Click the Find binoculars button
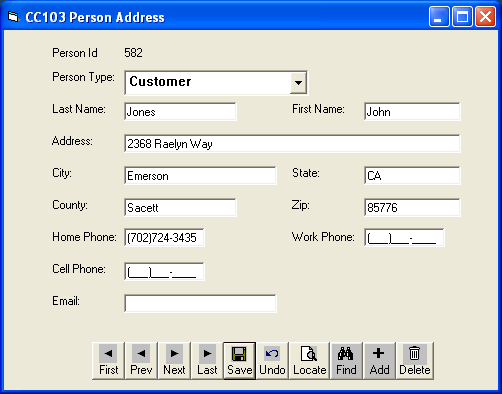 click(x=346, y=361)
